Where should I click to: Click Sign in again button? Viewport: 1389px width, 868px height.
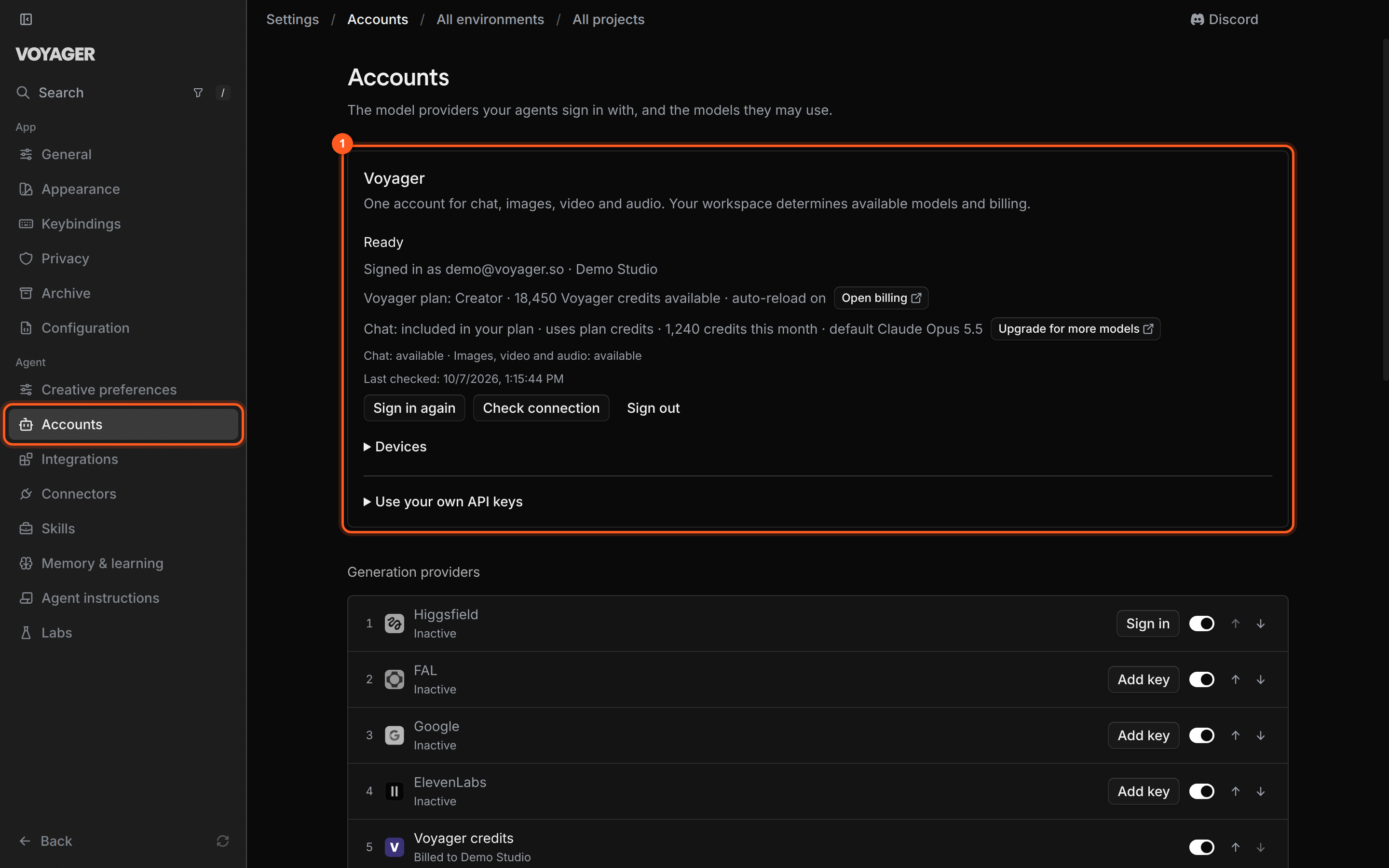(x=414, y=408)
